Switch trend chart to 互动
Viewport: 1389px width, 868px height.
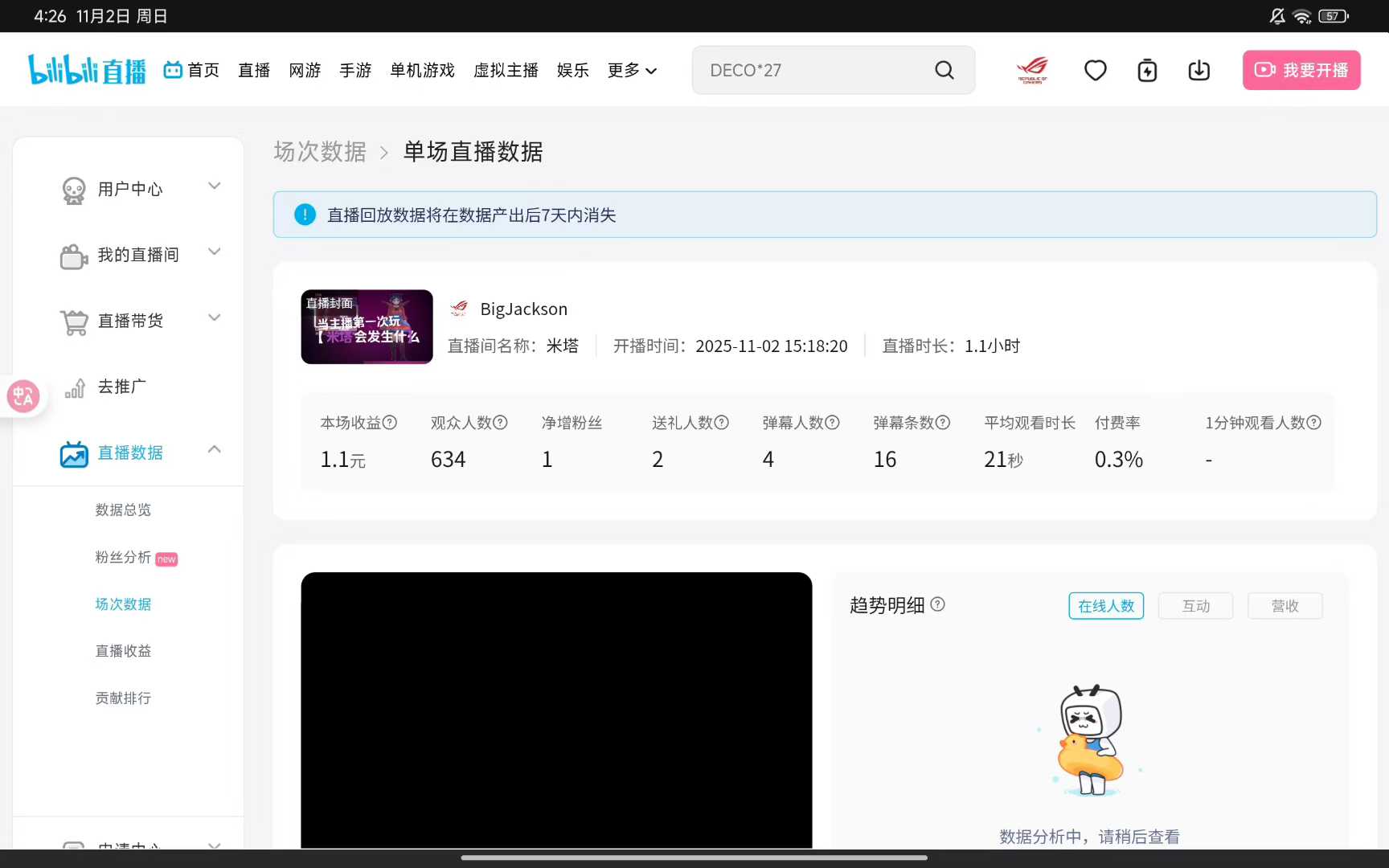[1195, 606]
